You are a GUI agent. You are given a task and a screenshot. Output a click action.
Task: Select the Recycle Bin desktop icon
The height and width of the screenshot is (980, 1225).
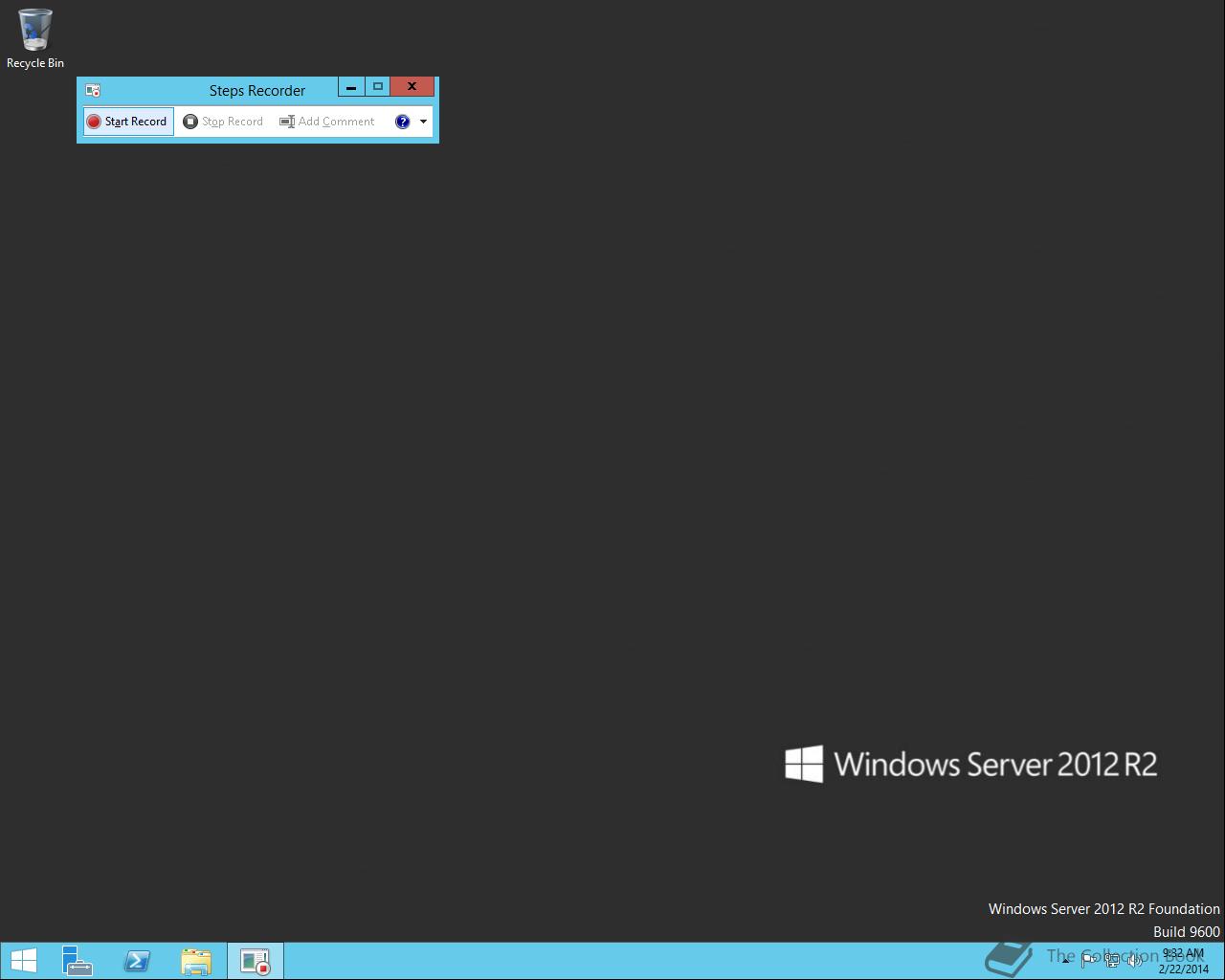(35, 39)
